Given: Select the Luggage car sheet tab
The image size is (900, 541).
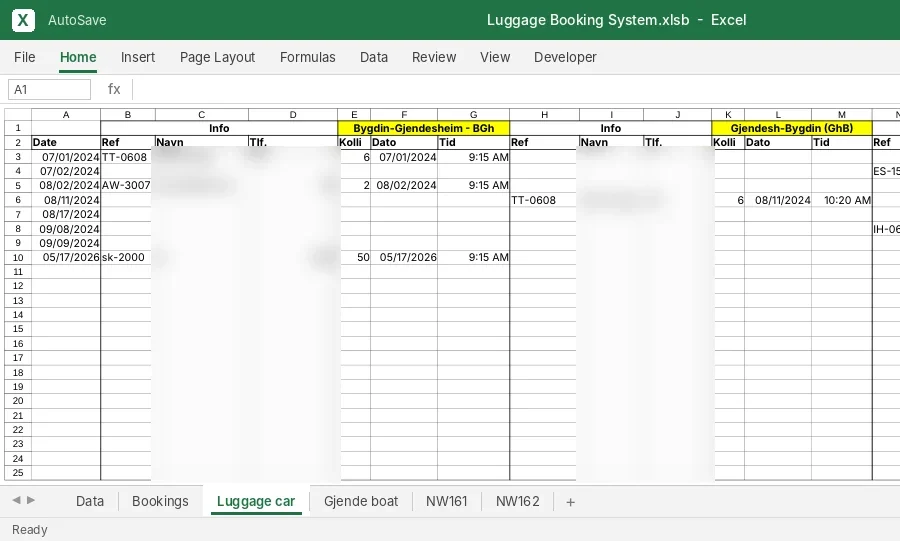Looking at the screenshot, I should pos(256,501).
